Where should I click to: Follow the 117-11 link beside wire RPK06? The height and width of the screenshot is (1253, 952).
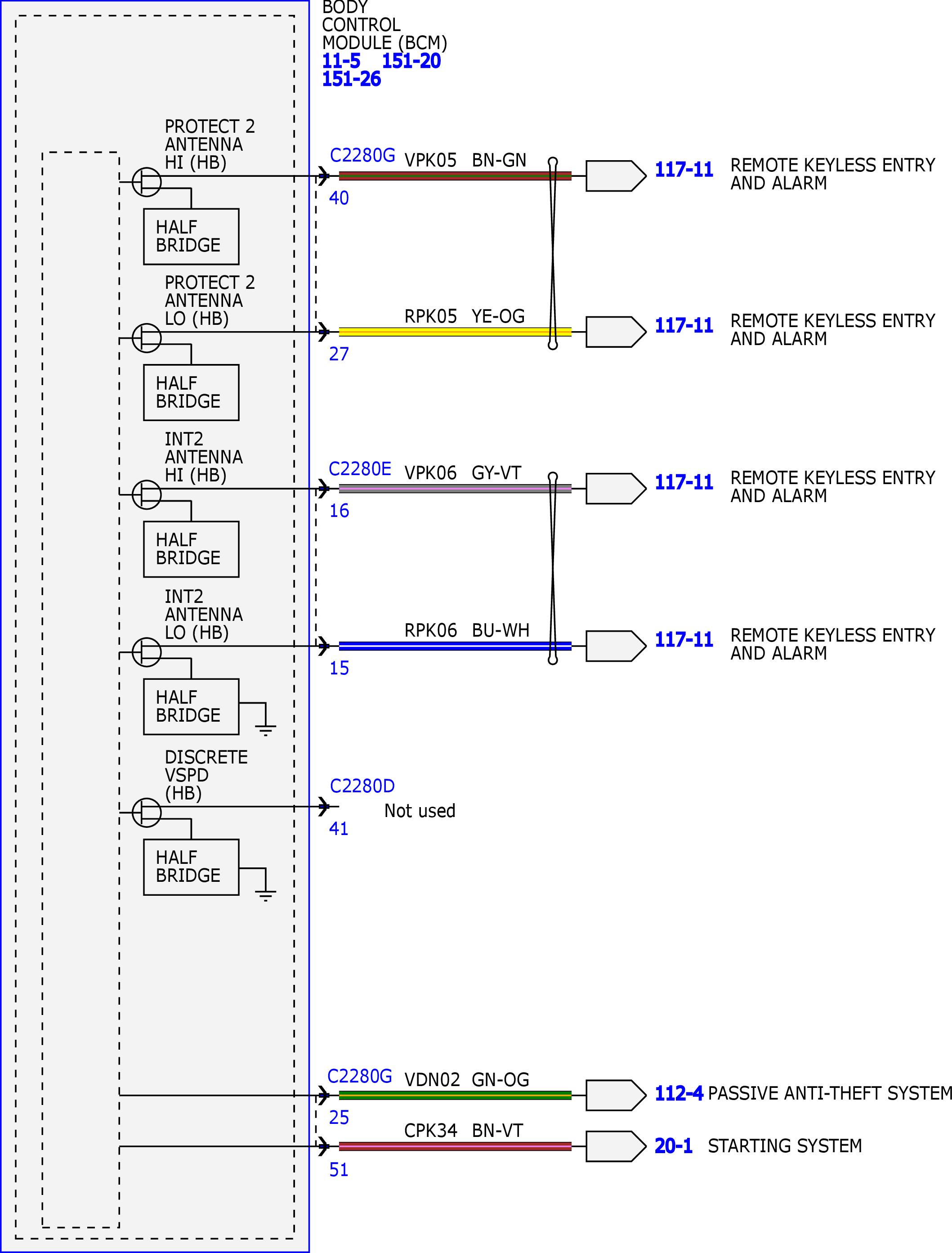pyautogui.click(x=684, y=639)
